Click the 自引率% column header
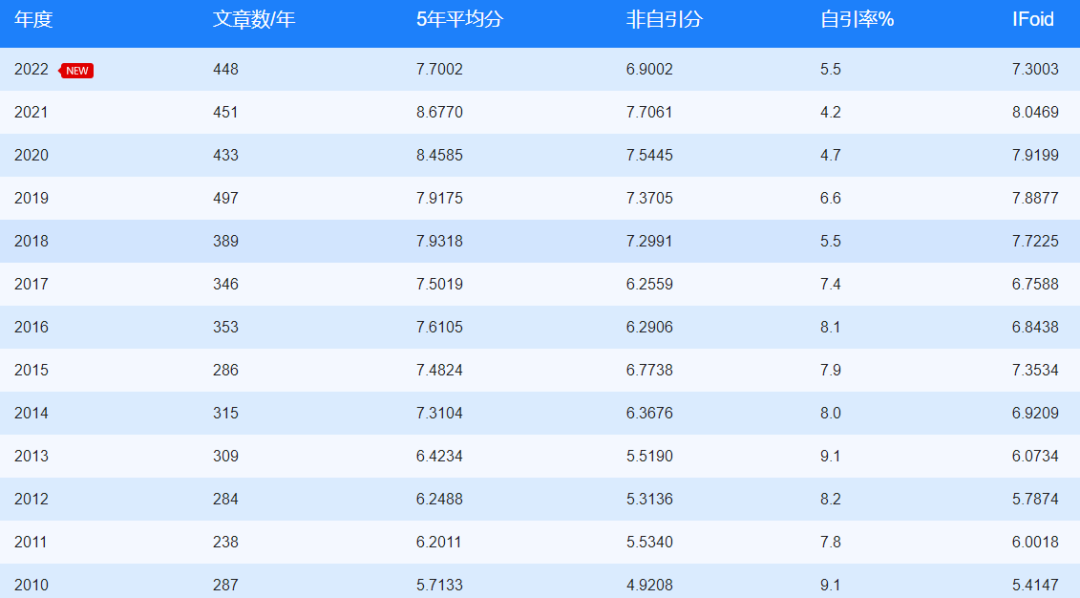This screenshot has width=1080, height=598. click(857, 19)
